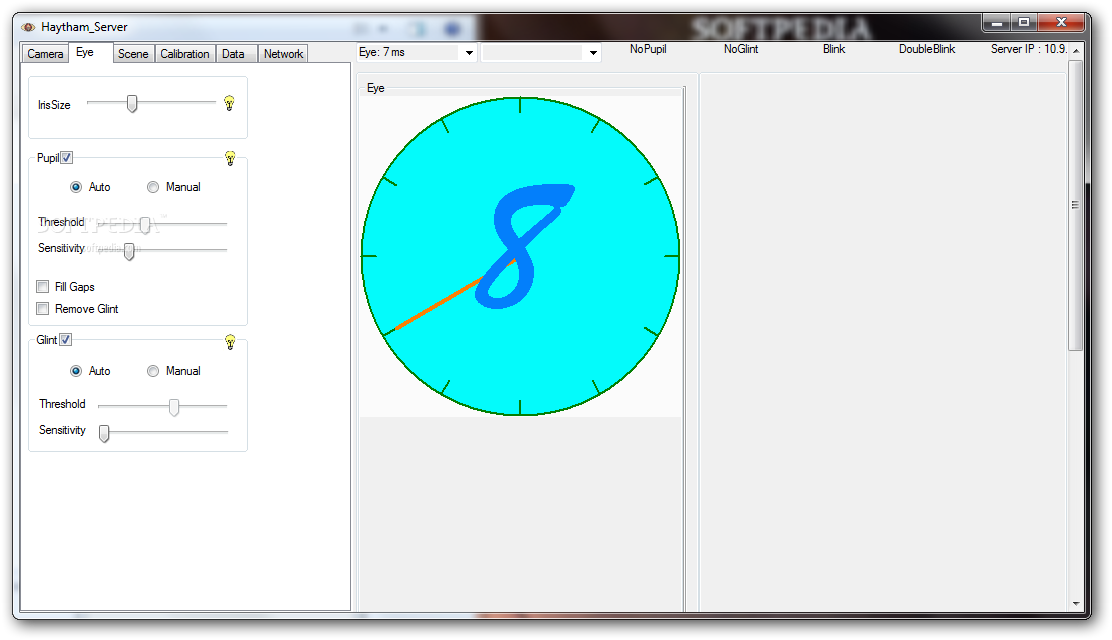1112x640 pixels.
Task: Minimize the Haytham_Server window
Action: click(996, 23)
